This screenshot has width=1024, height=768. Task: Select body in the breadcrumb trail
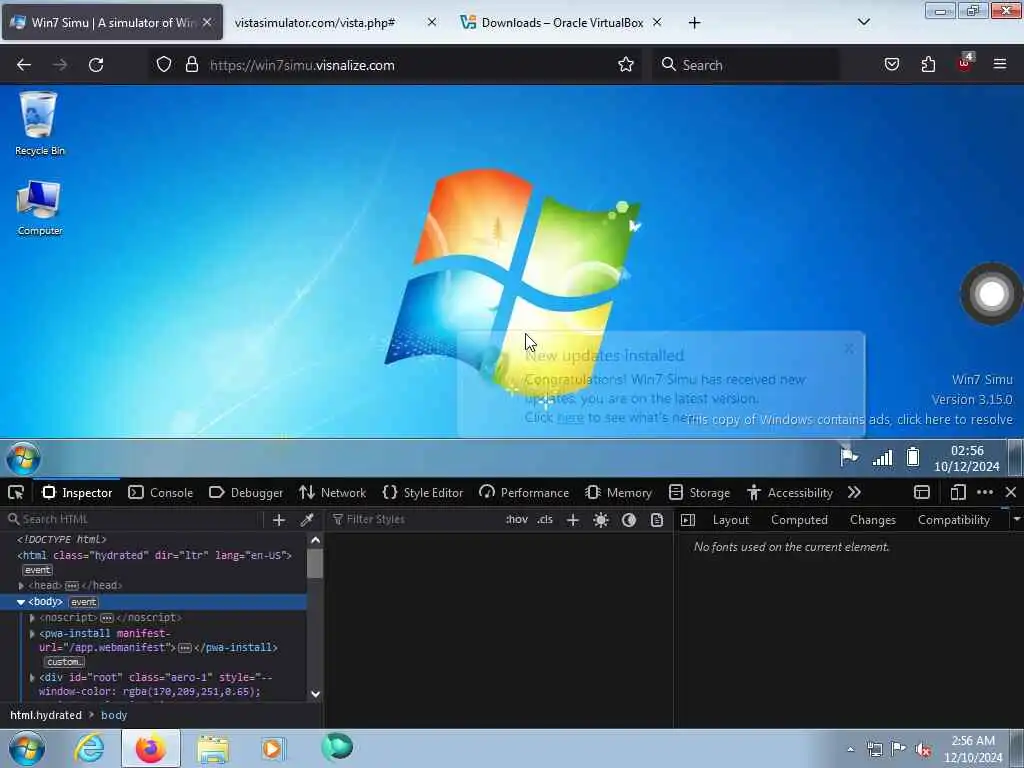[x=114, y=715]
